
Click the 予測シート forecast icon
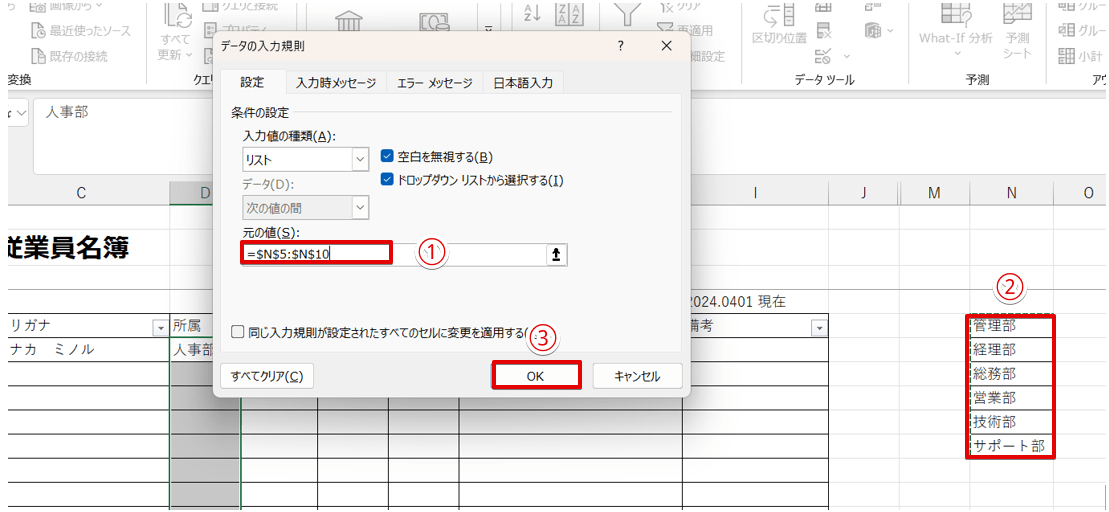click(1018, 14)
